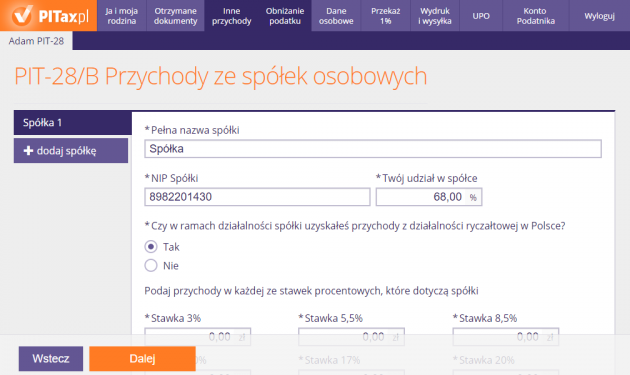Open the UPO section
Viewport: 630px width, 375px height.
[x=481, y=16]
